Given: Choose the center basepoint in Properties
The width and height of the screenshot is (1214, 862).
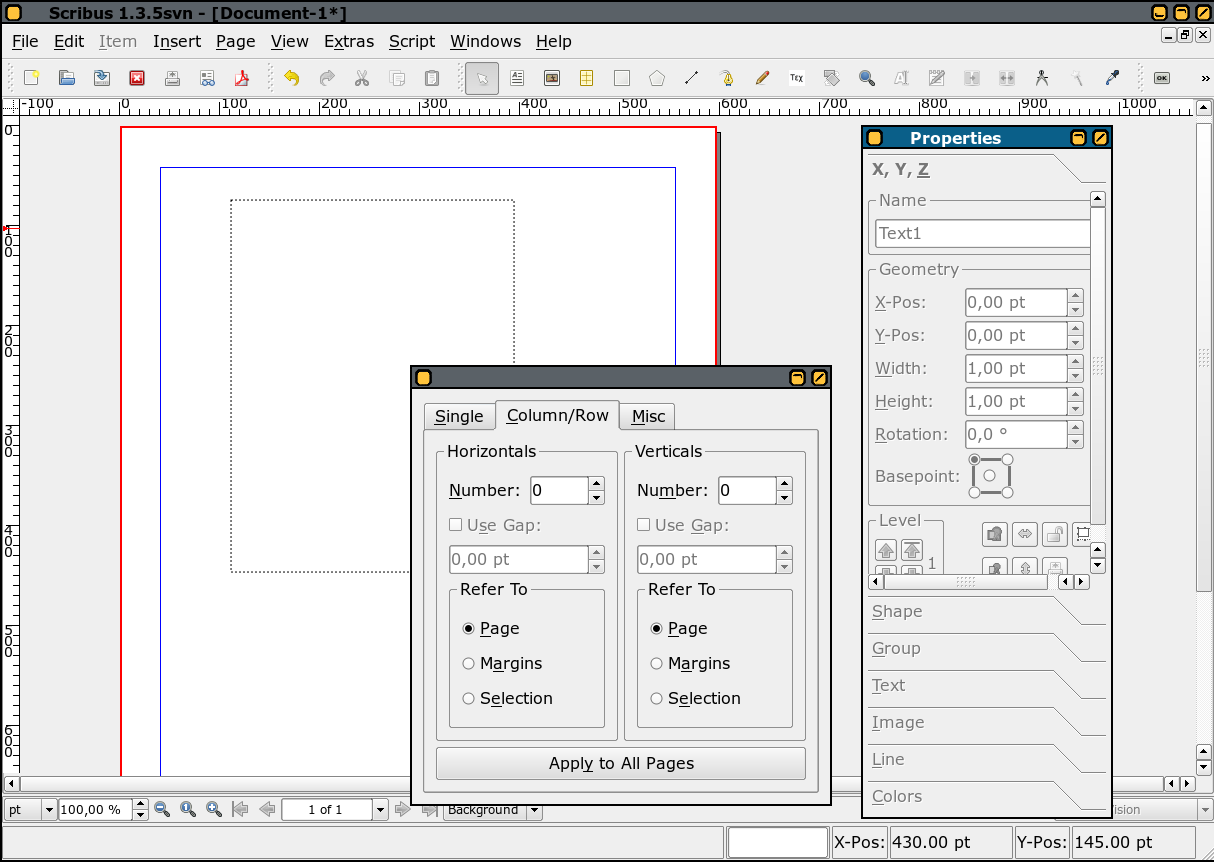Looking at the screenshot, I should [x=990, y=476].
